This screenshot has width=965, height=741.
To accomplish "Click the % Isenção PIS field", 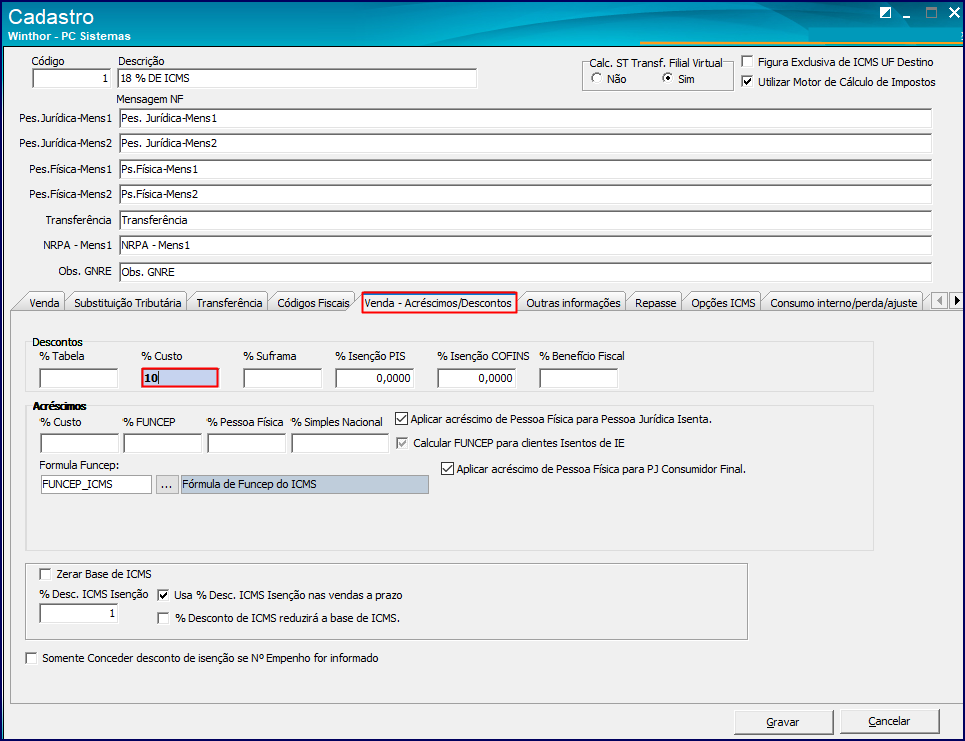I will tap(375, 378).
